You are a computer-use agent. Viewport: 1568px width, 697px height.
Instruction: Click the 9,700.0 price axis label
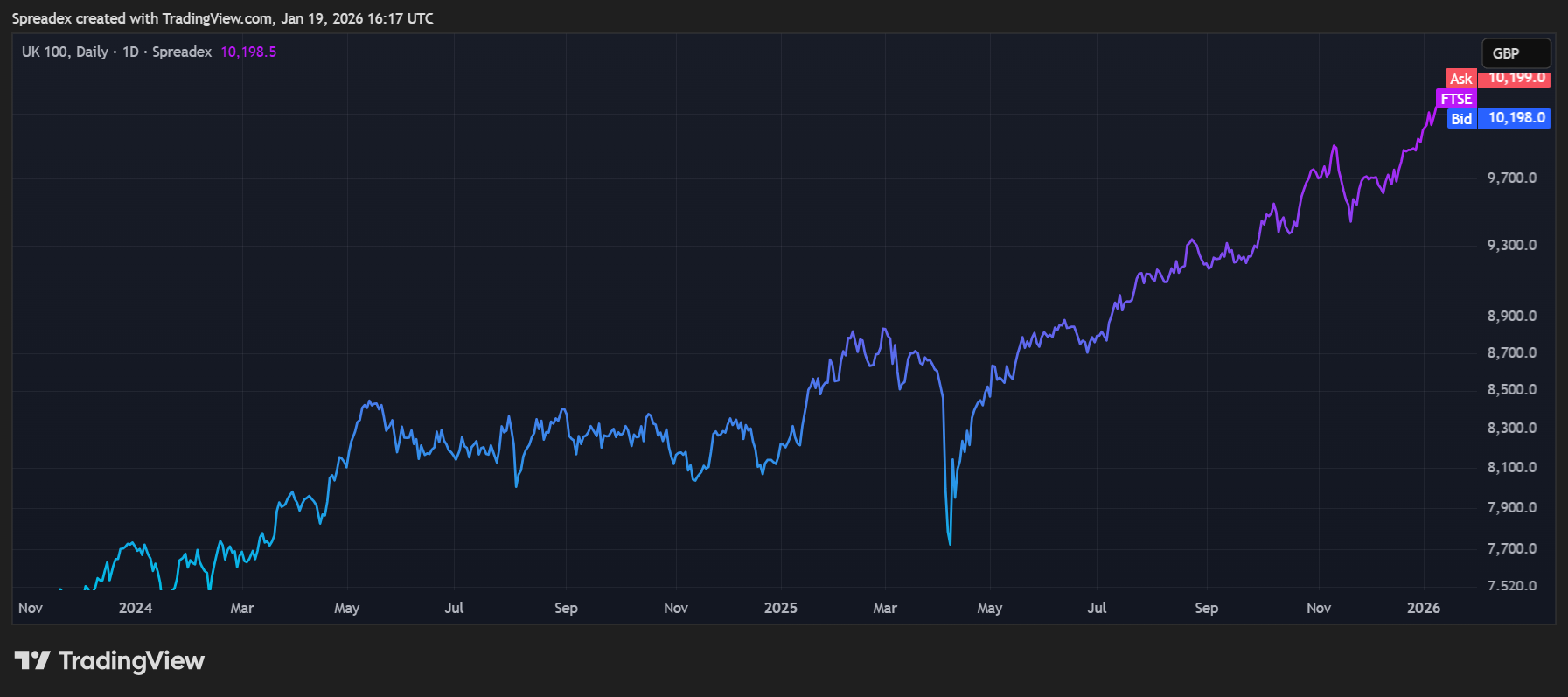tap(1512, 178)
